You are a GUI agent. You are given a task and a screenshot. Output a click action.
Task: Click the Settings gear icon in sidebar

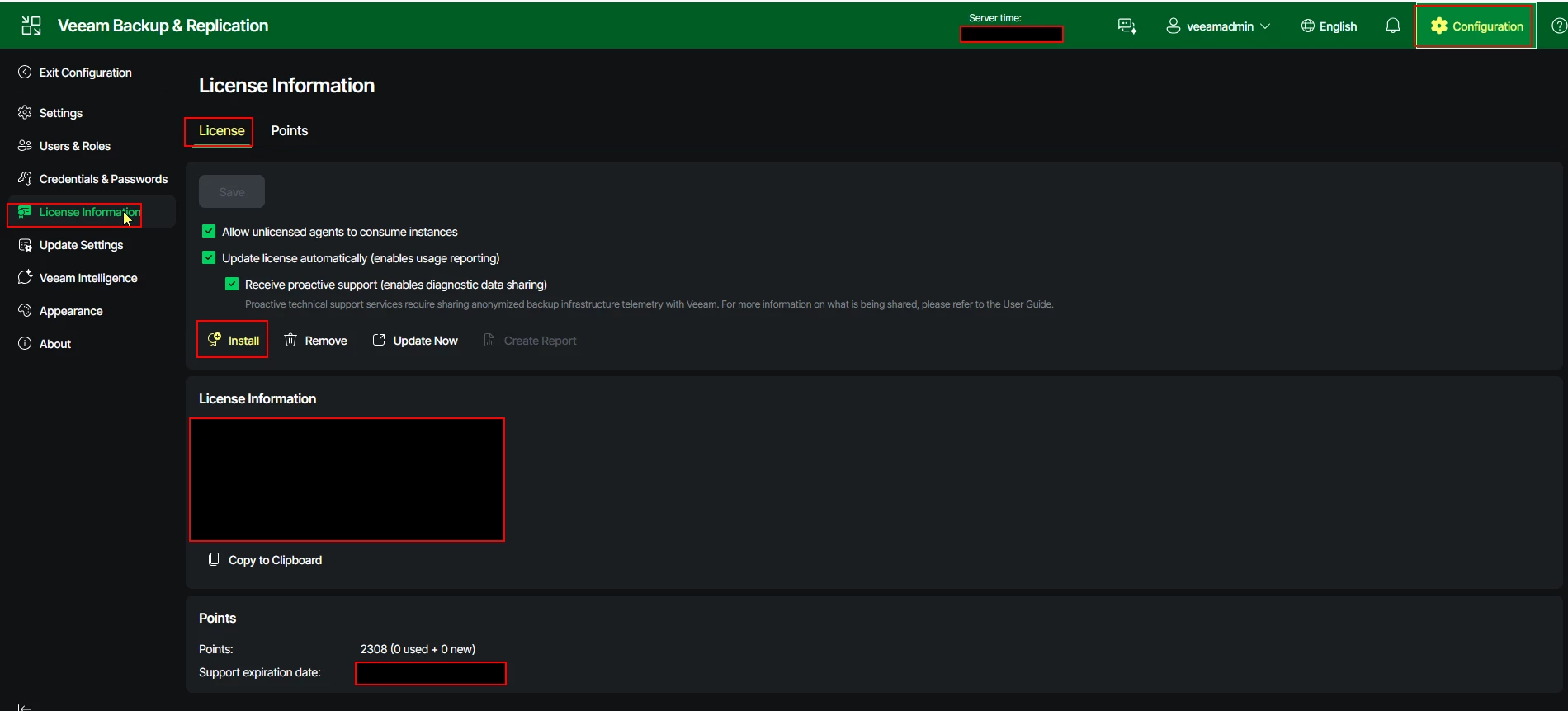point(25,113)
